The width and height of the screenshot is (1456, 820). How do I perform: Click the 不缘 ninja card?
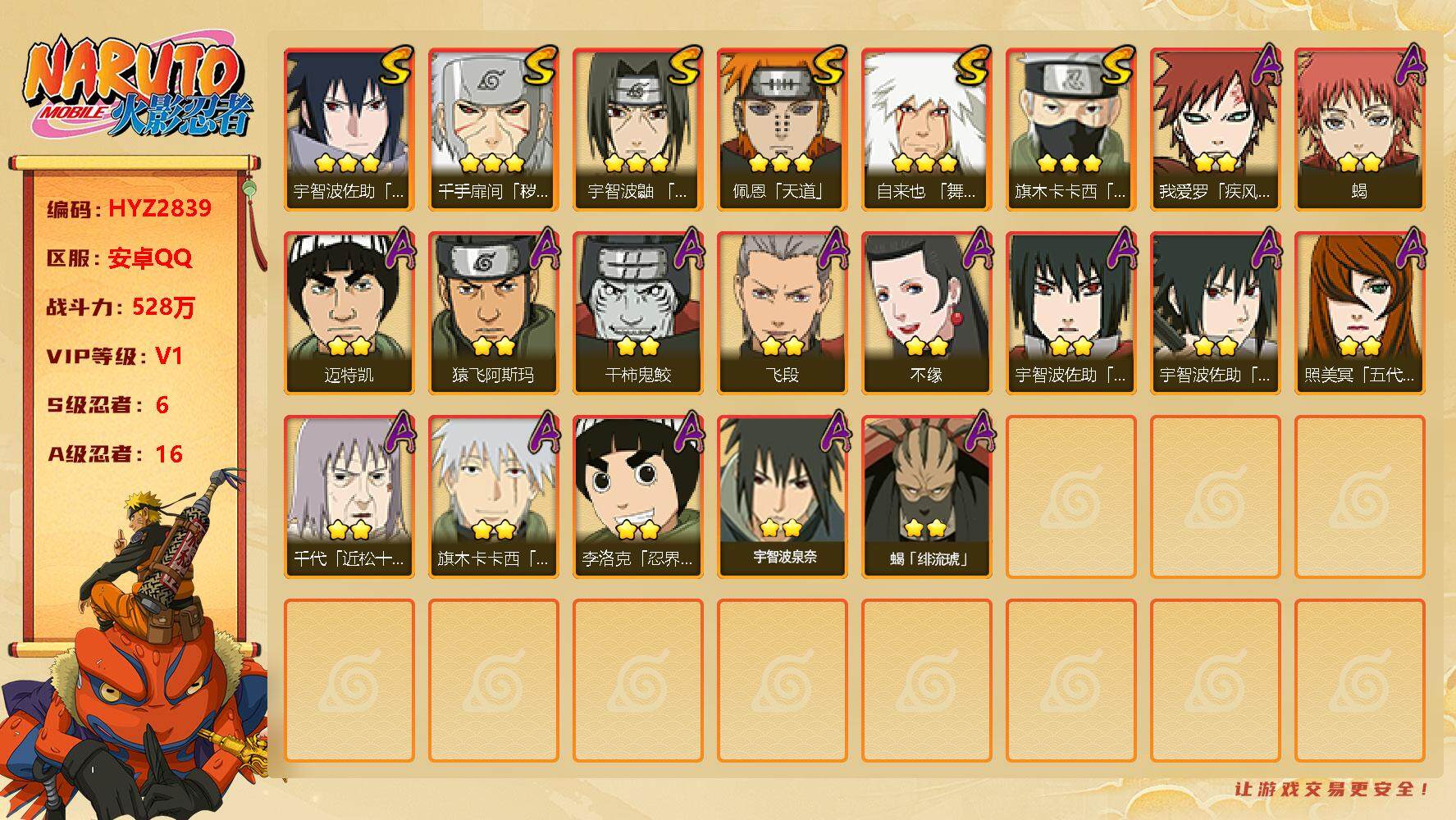point(926,313)
